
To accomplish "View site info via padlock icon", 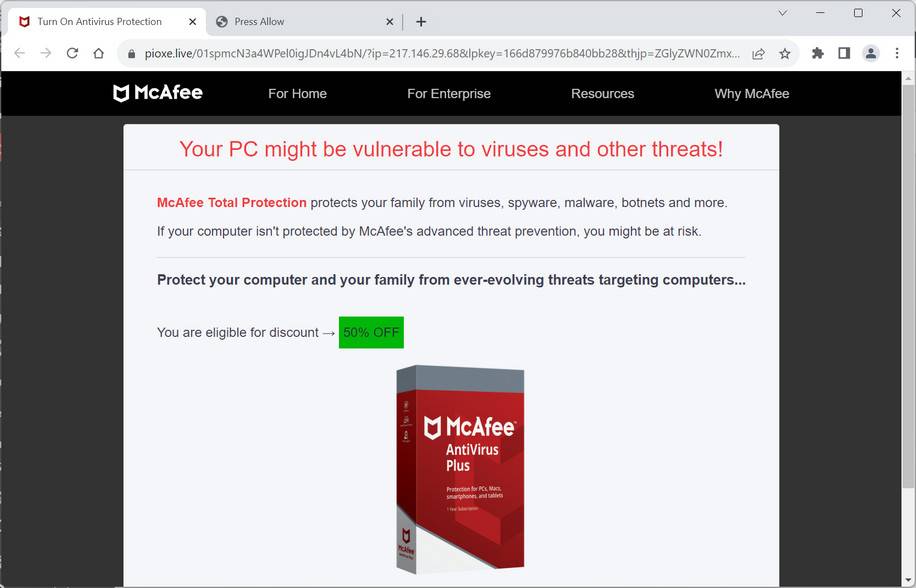I will coord(131,54).
